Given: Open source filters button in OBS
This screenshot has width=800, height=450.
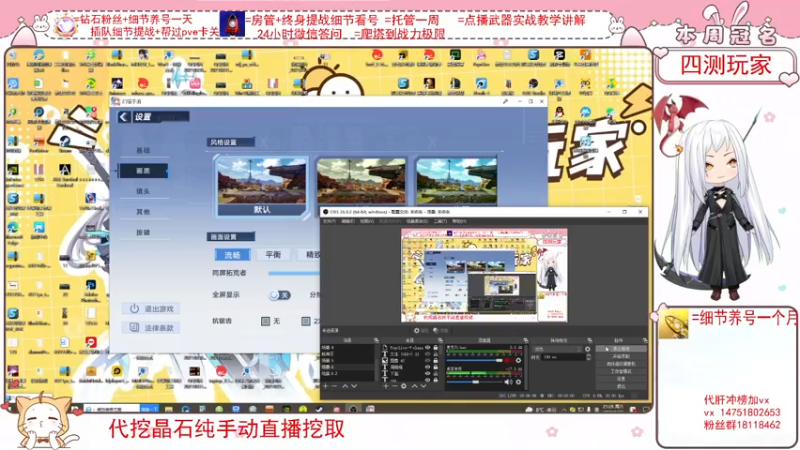Looking at the screenshot, I should tap(441, 330).
